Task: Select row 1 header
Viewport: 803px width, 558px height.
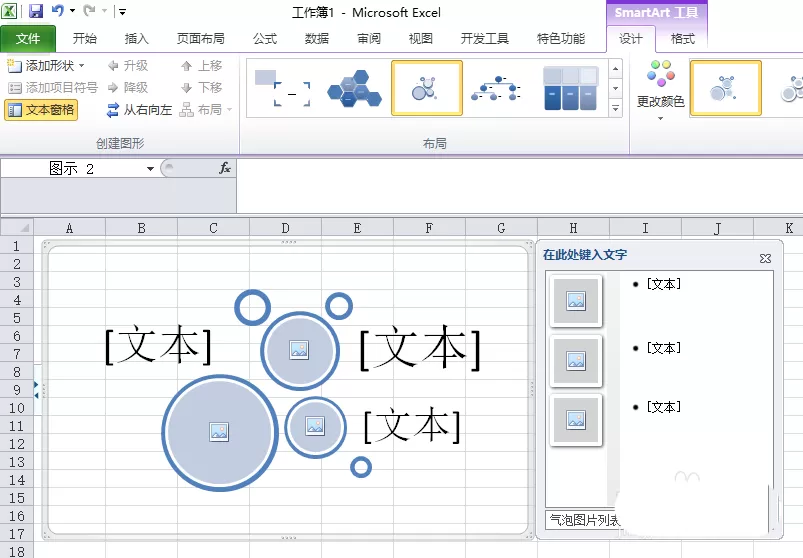Action: pos(16,246)
